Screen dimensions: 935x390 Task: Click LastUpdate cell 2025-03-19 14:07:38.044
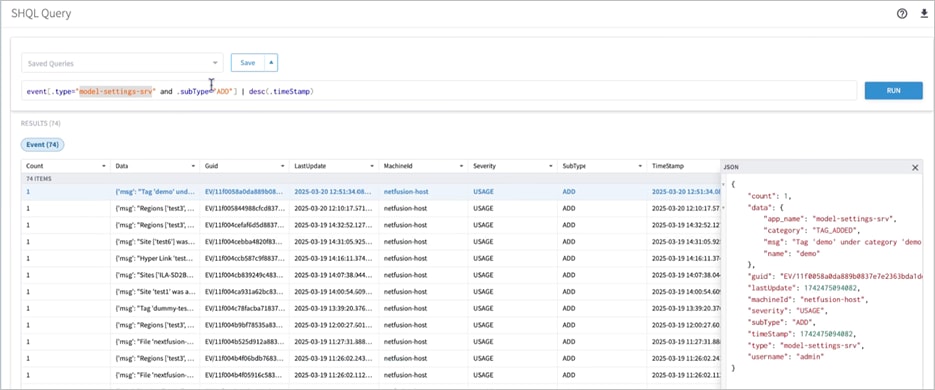point(334,276)
